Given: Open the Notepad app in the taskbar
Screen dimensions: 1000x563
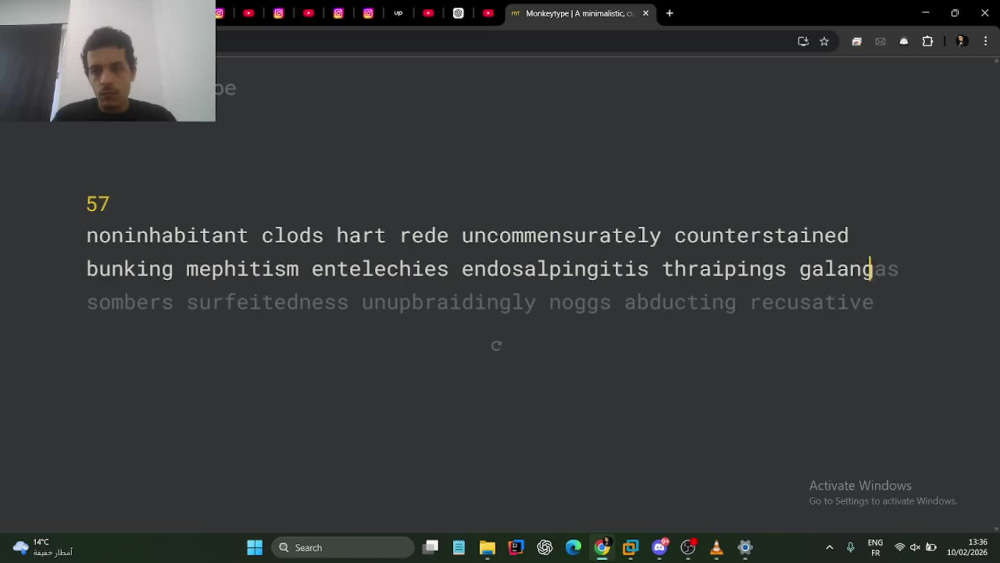Looking at the screenshot, I should click(459, 547).
